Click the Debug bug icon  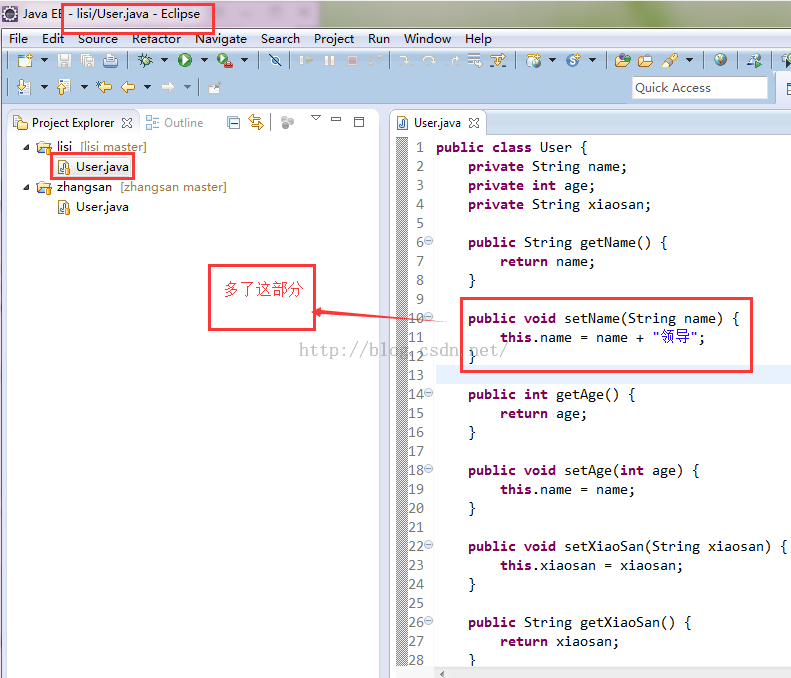(x=145, y=61)
